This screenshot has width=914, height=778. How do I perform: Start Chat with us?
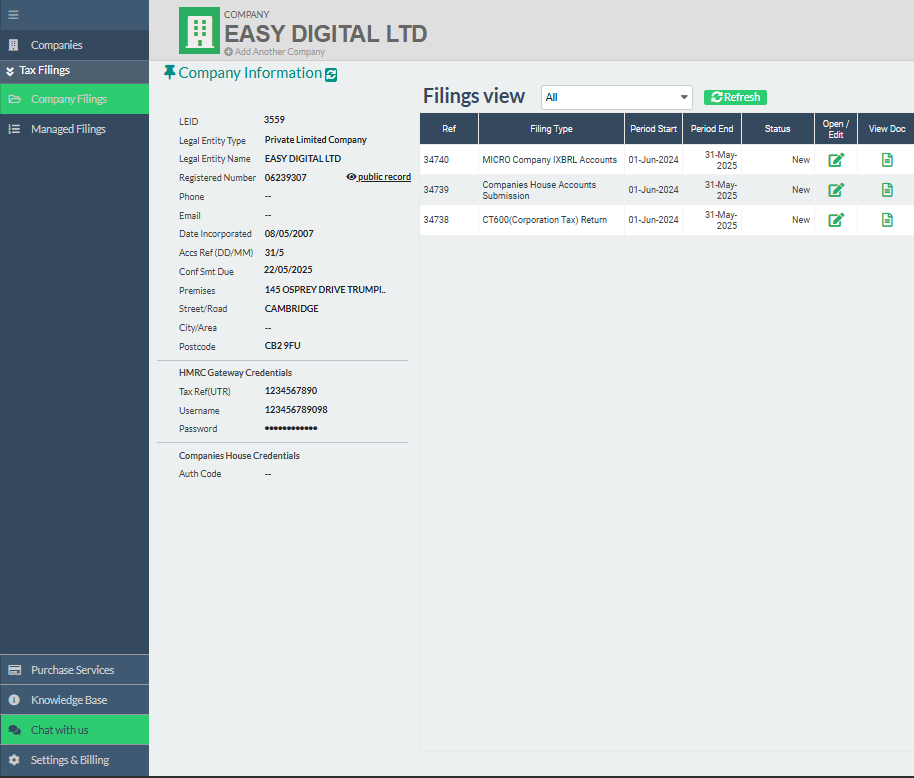pos(75,730)
